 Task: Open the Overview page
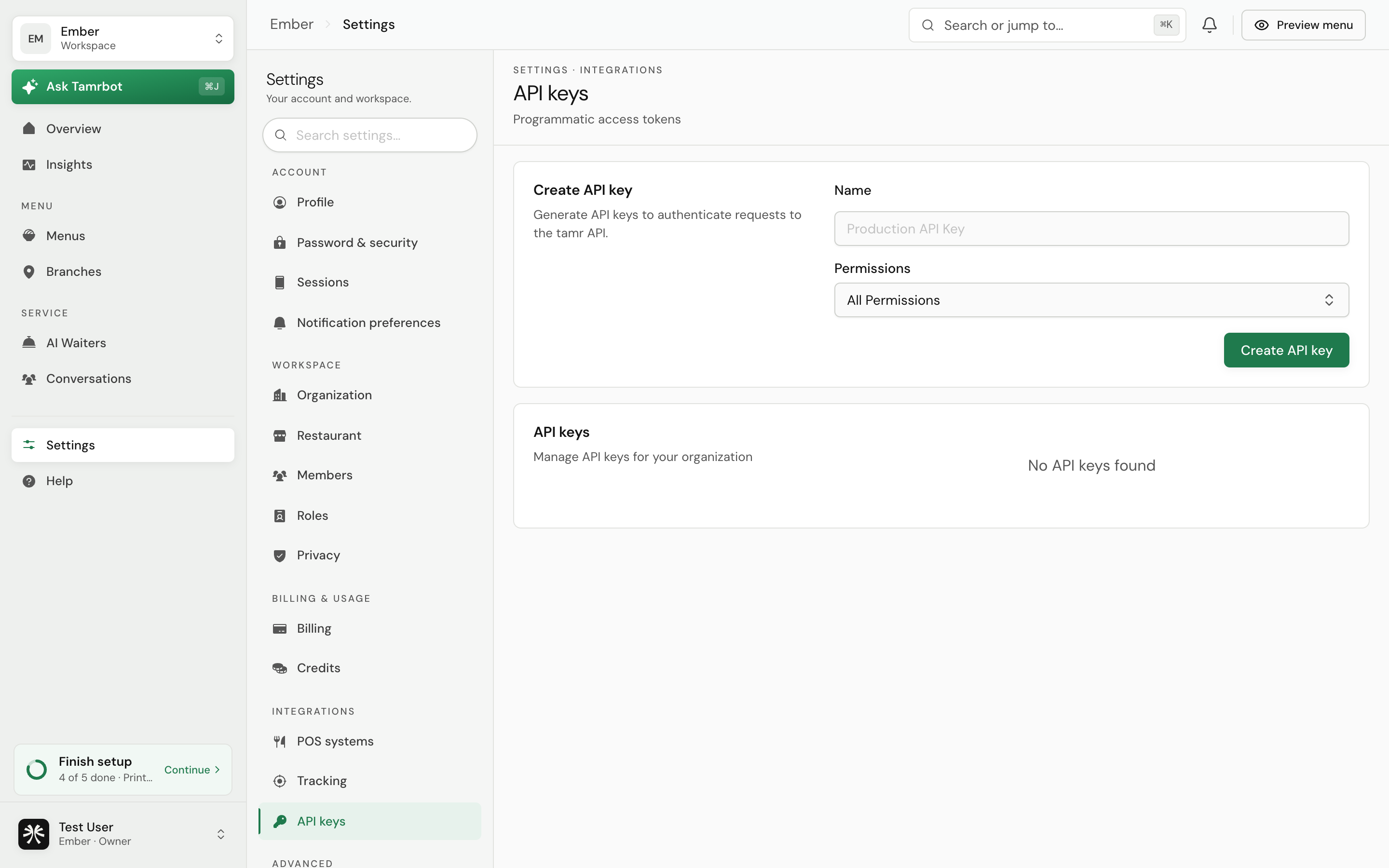click(x=123, y=129)
